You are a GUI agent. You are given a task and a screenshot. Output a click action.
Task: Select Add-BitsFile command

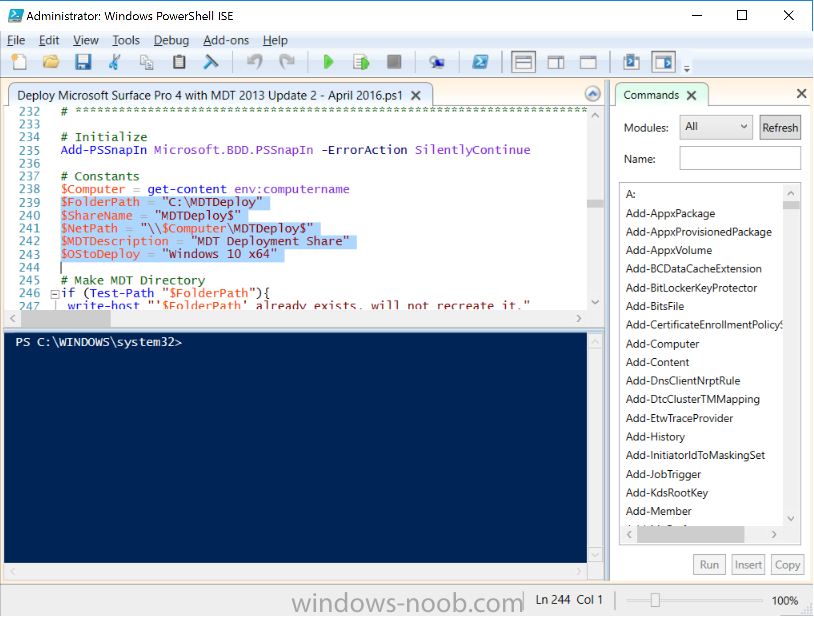pos(655,306)
